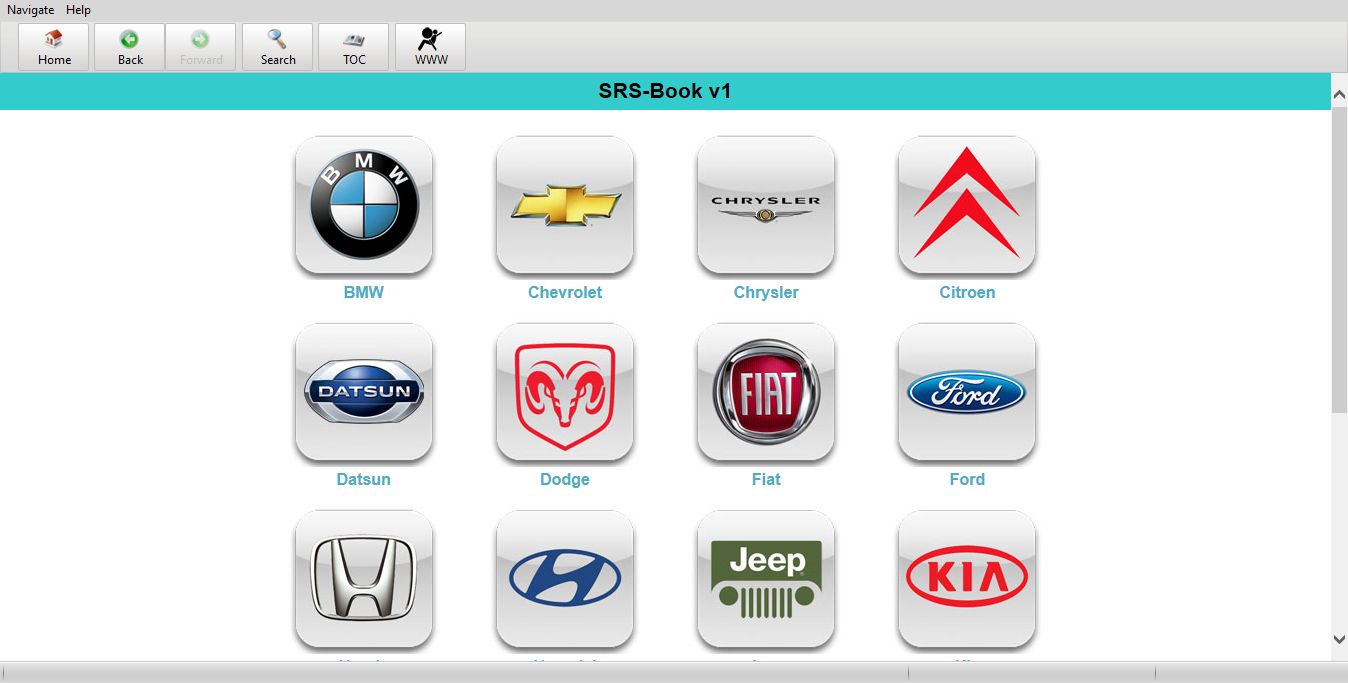Open the Navigate menu
This screenshot has width=1348, height=683.
coord(31,10)
